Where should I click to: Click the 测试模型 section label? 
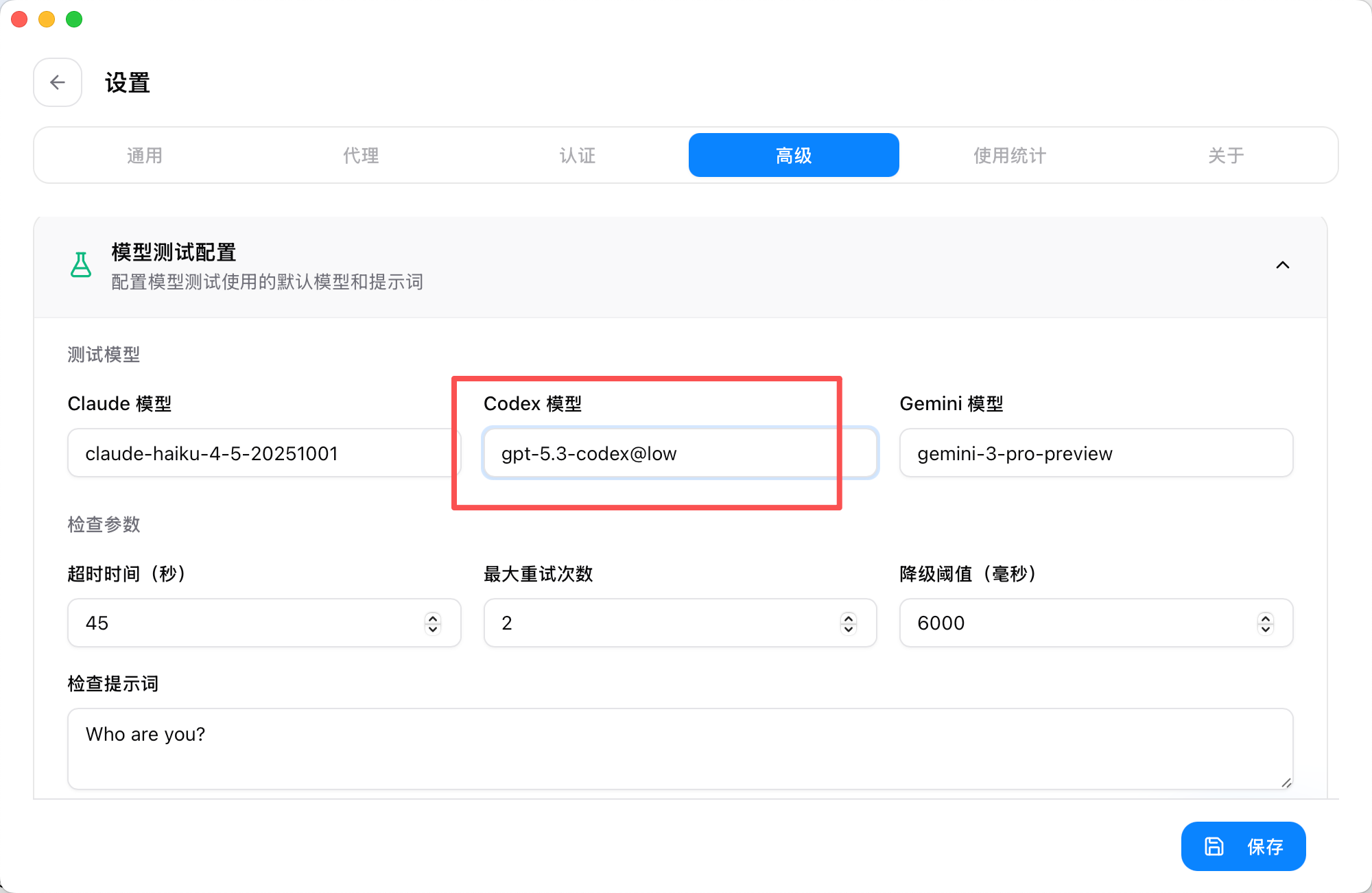coord(104,354)
